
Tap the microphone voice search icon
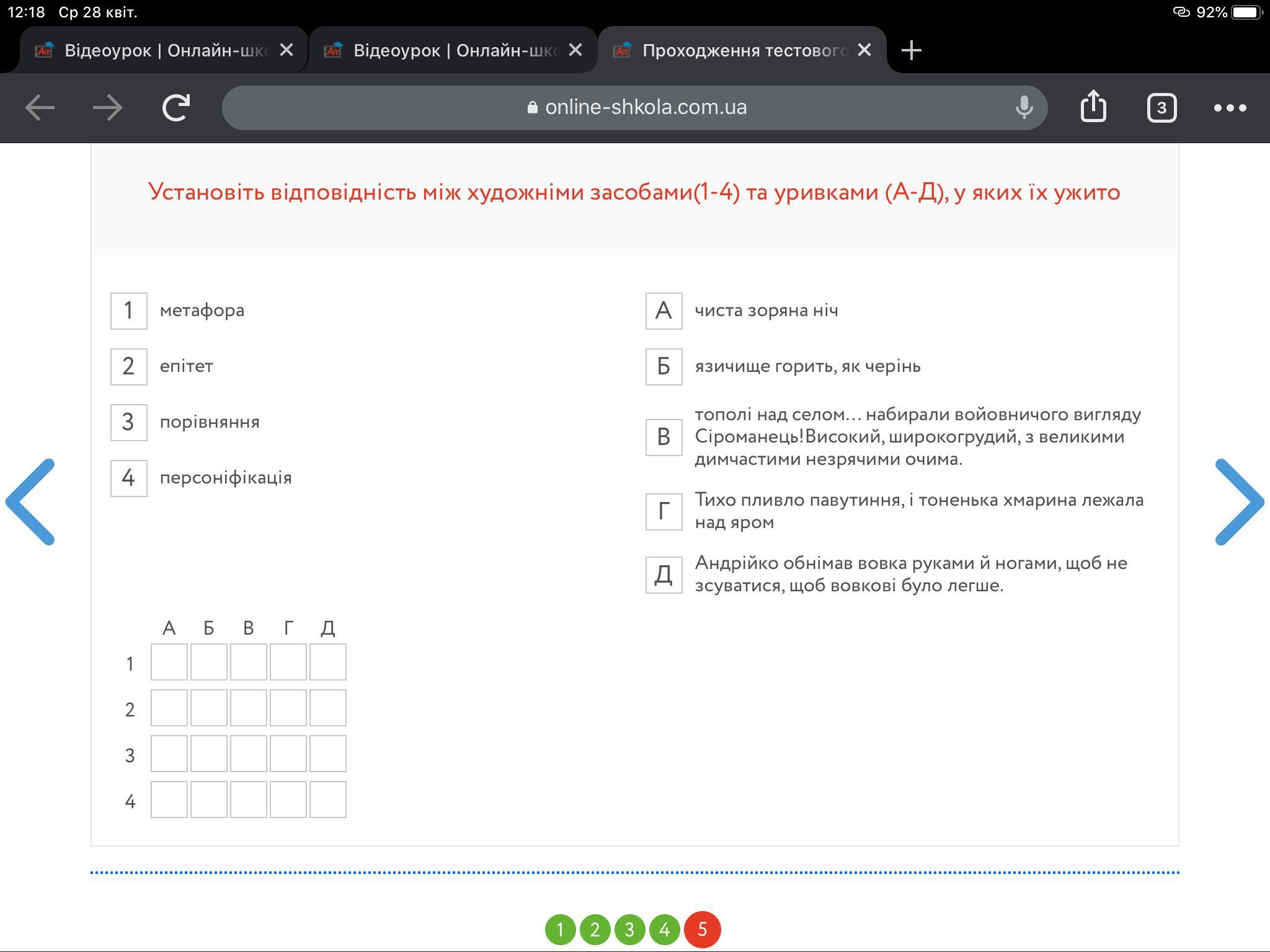click(x=1024, y=108)
